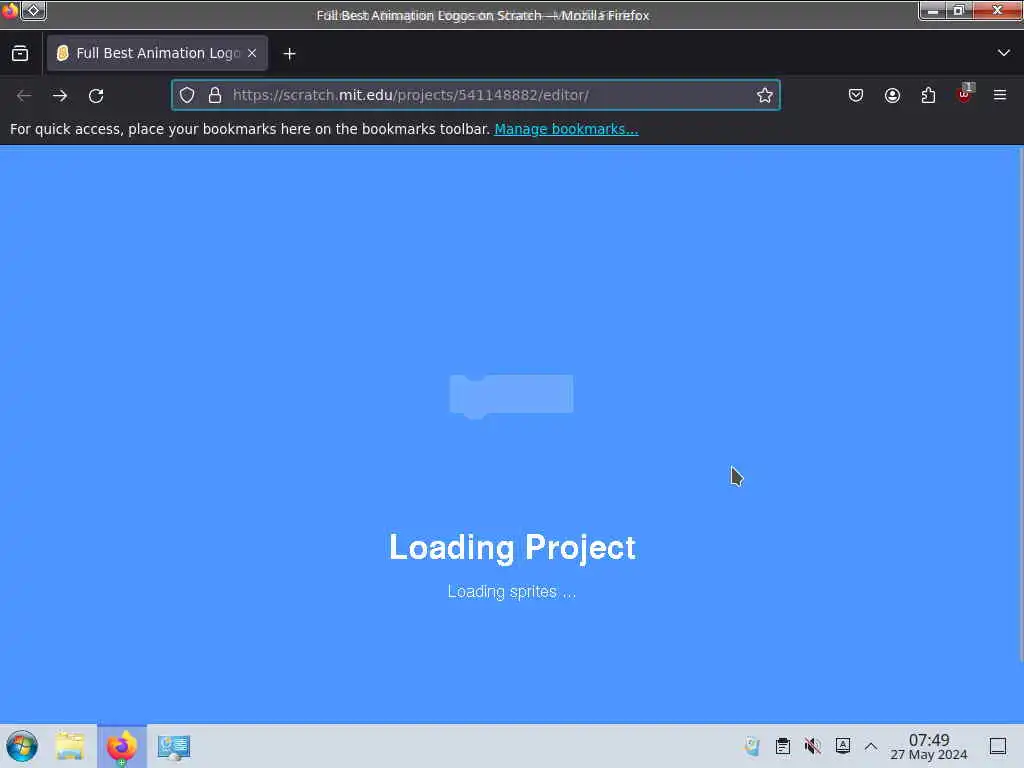Open the window menu Firefox icon

pos(9,10)
